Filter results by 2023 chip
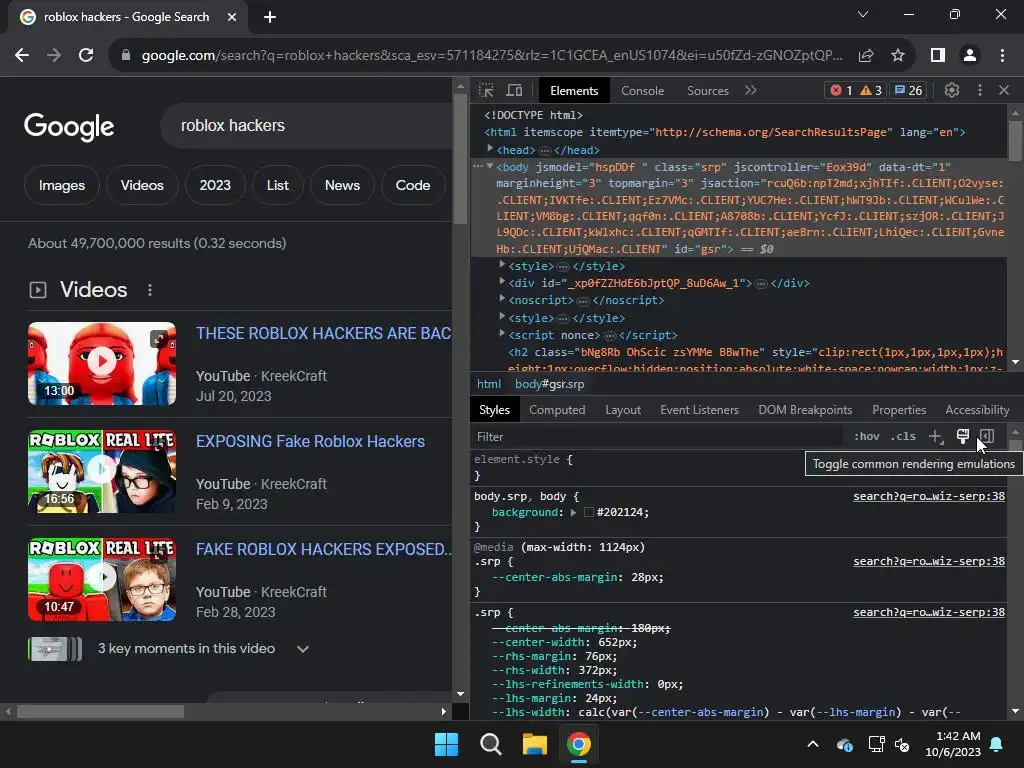The image size is (1024, 768). (x=215, y=185)
